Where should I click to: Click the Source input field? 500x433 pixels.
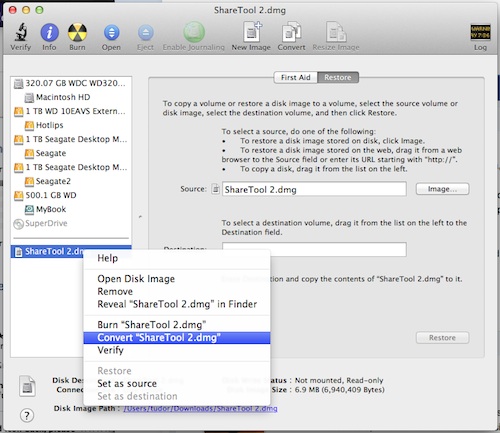point(314,189)
